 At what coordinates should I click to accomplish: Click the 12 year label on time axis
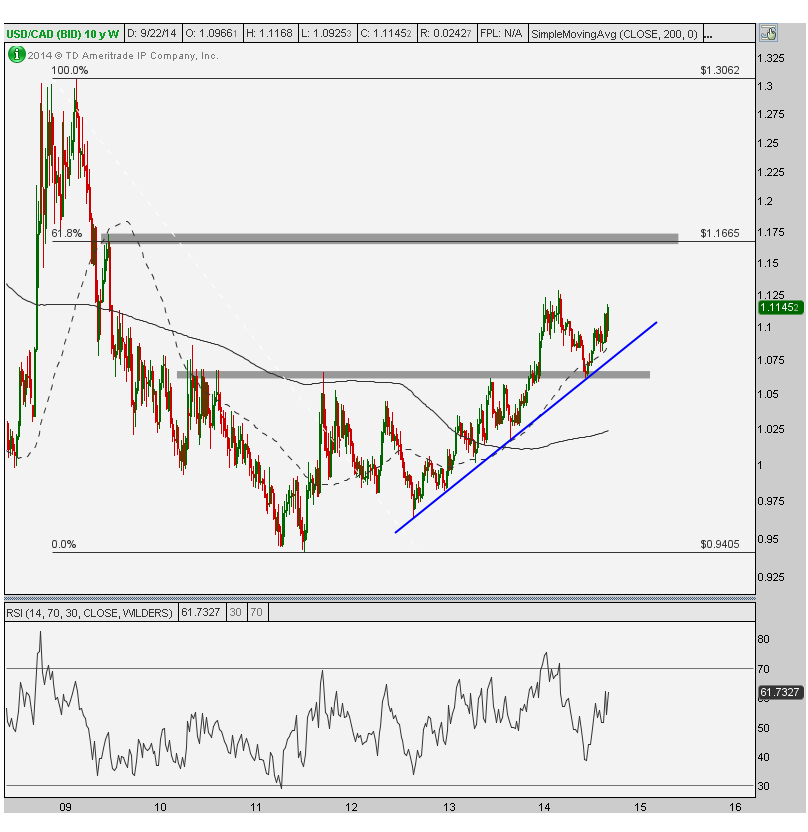351,807
